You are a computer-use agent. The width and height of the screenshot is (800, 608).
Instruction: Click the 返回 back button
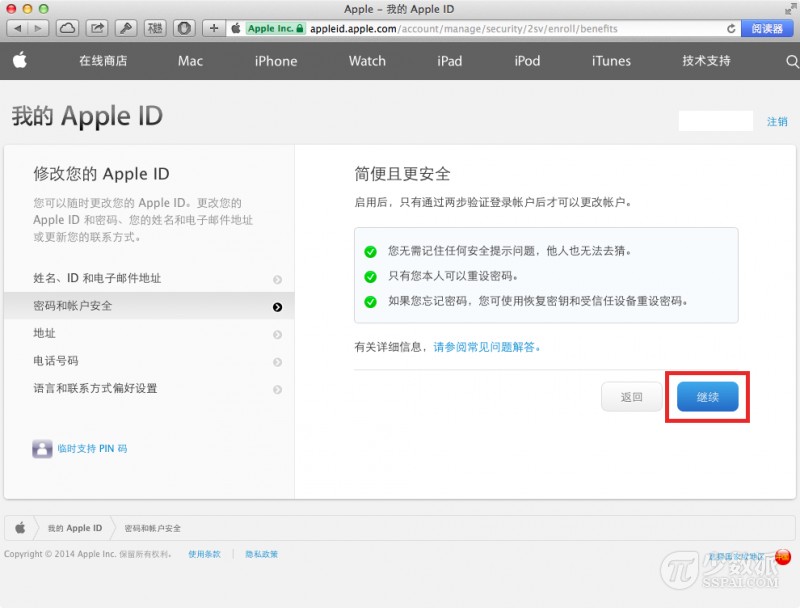[x=632, y=397]
